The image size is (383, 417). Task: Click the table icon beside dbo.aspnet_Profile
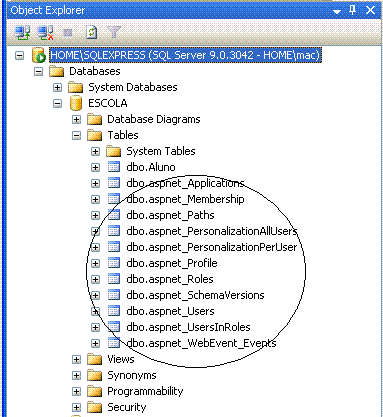[114, 263]
